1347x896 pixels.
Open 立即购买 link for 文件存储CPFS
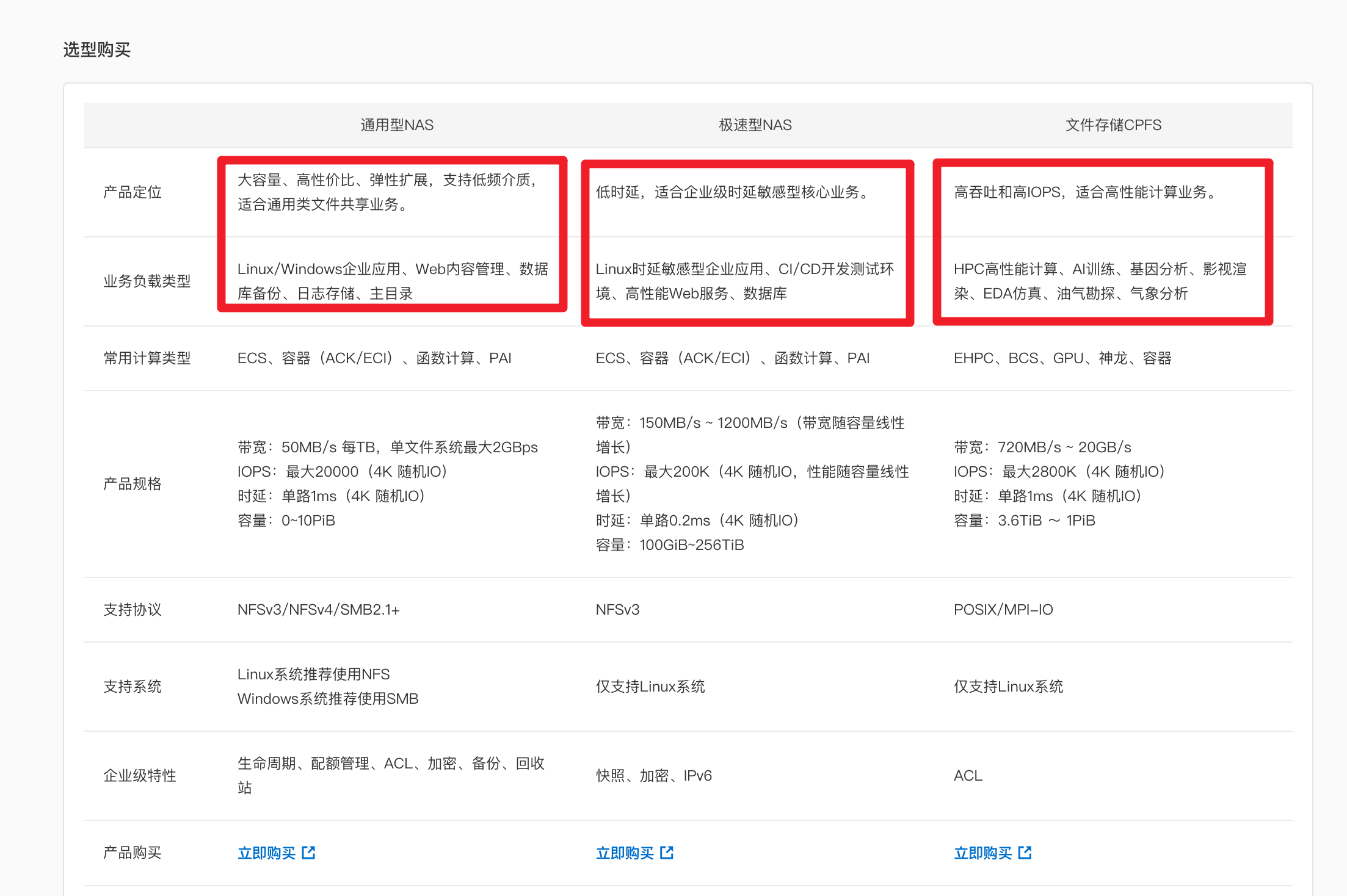(x=982, y=853)
